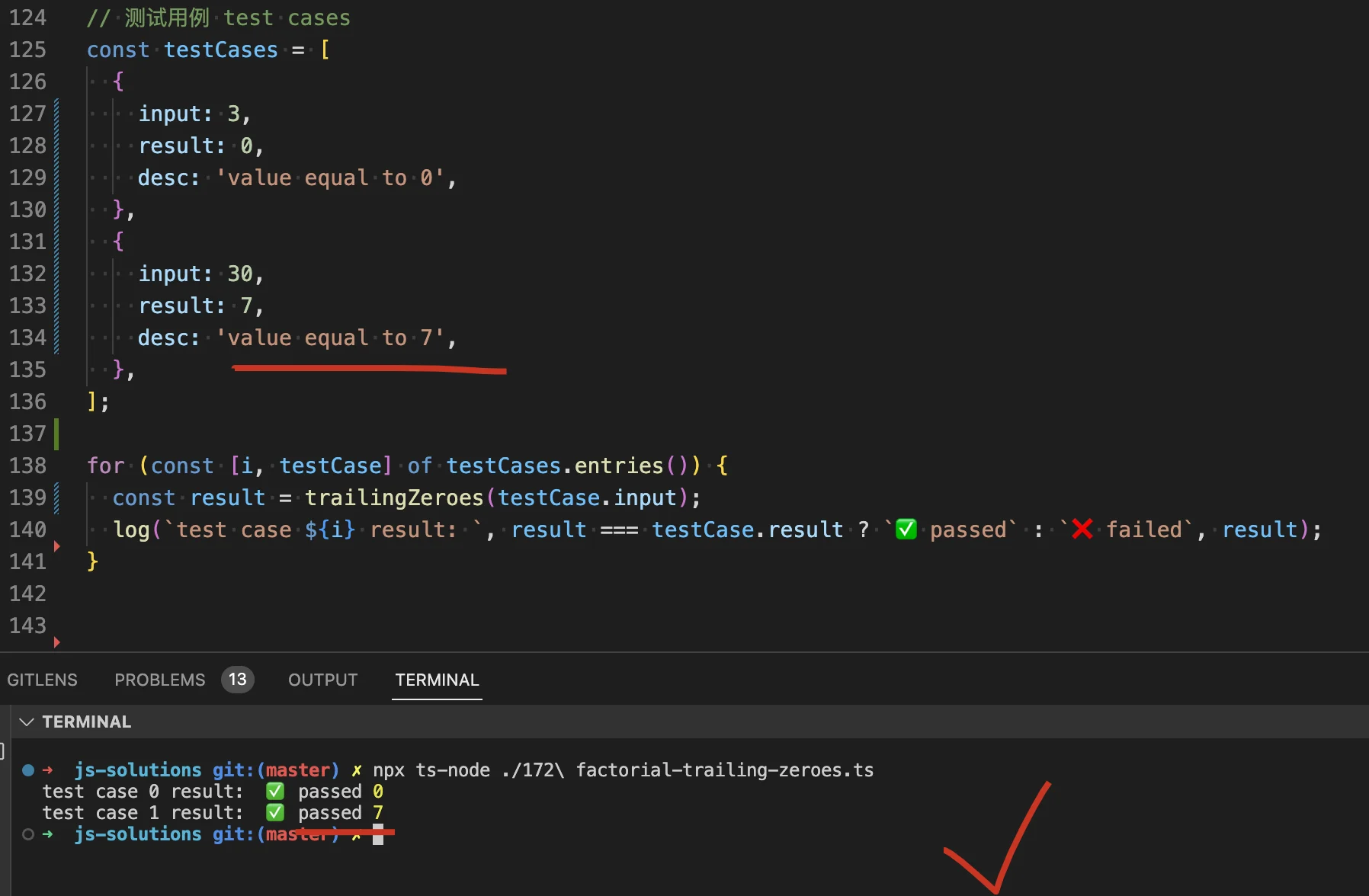Click 'result: 7' on line 401
Viewport: 1369px width, 896px height.
(195, 306)
